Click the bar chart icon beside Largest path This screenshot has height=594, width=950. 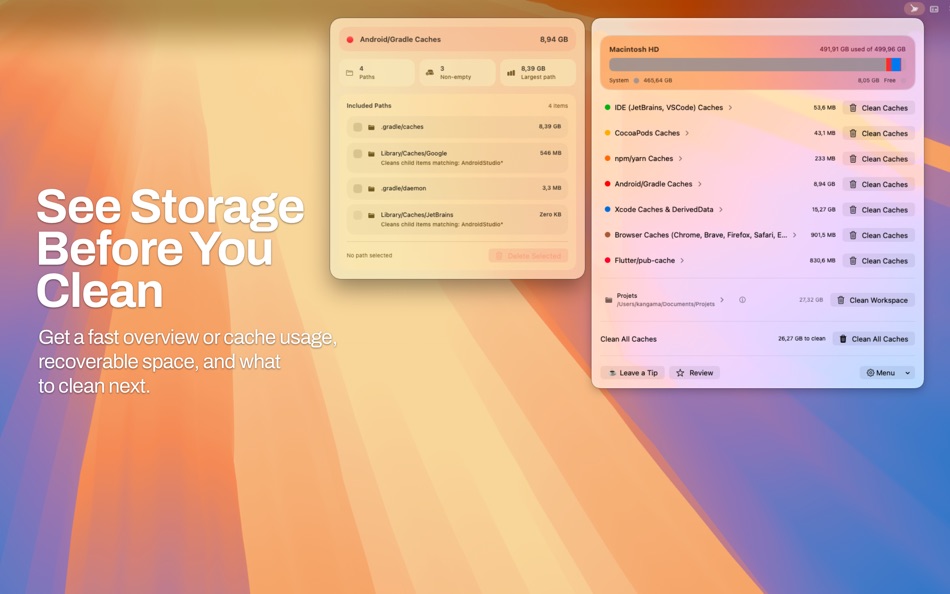coord(511,73)
